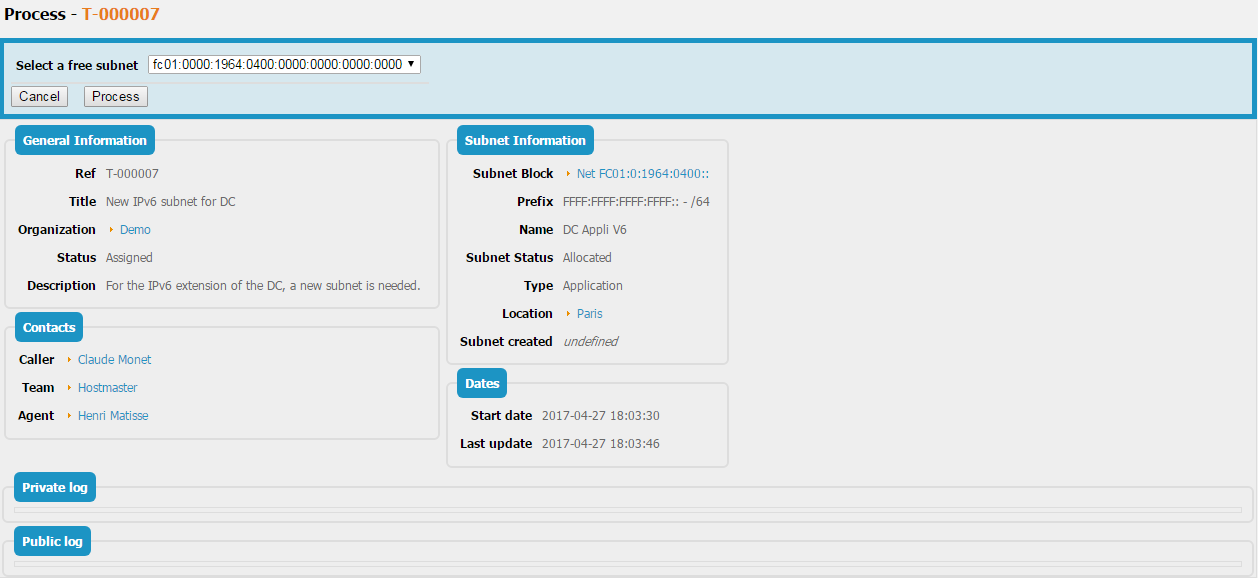The height and width of the screenshot is (578, 1258).
Task: Click the Cancel button
Action: point(39,97)
